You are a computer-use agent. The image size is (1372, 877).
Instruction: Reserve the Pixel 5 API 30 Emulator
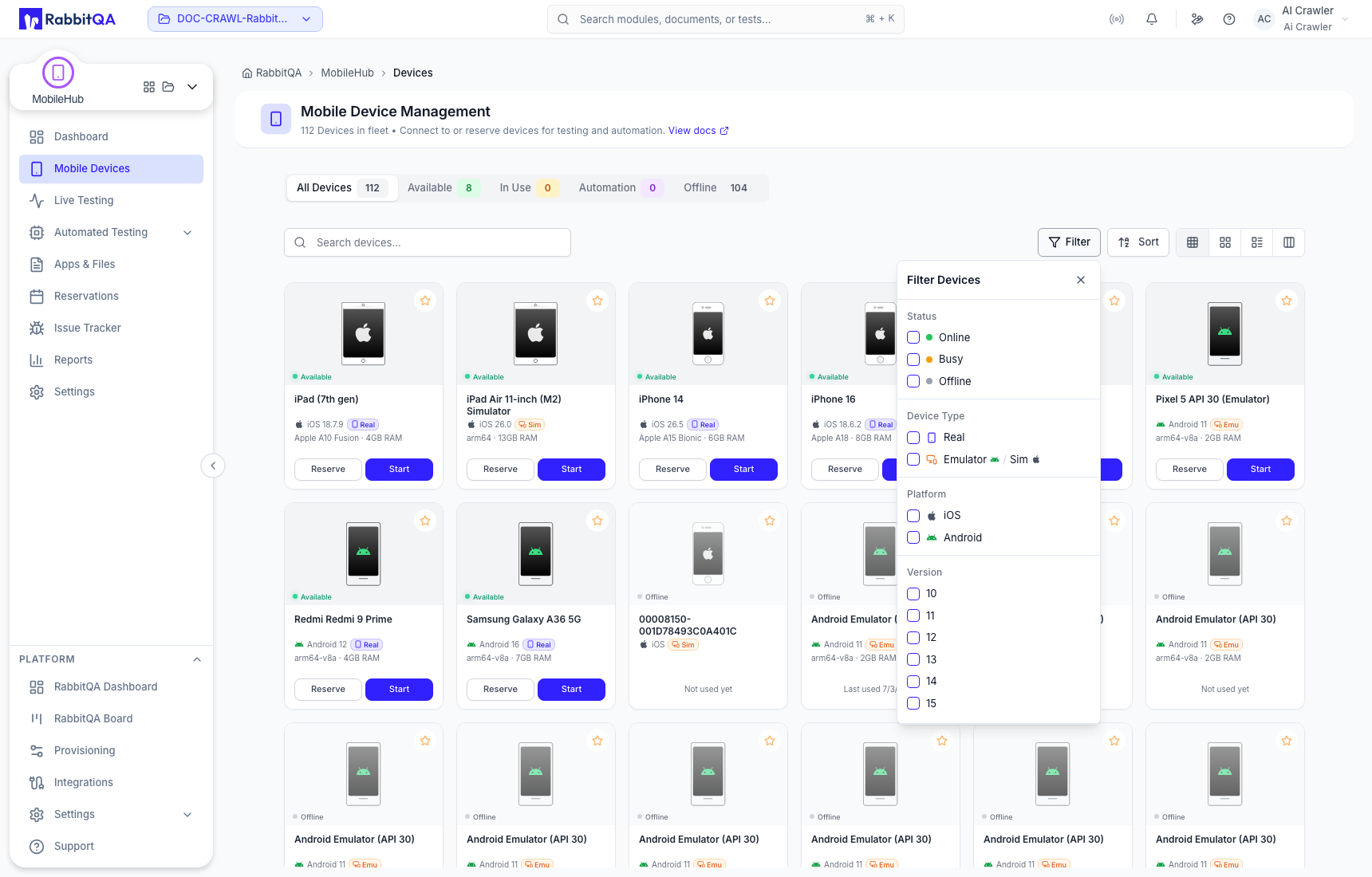(1189, 470)
